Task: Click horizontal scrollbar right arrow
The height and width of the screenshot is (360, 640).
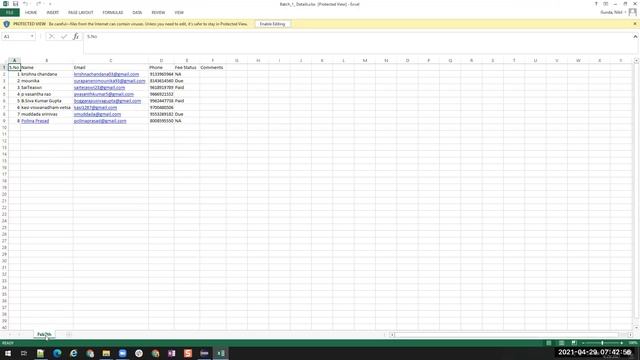Action: point(630,335)
